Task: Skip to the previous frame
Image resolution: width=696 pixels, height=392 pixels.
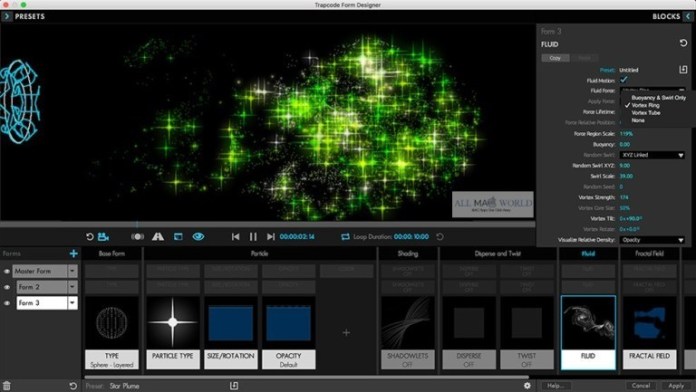Action: [x=236, y=237]
